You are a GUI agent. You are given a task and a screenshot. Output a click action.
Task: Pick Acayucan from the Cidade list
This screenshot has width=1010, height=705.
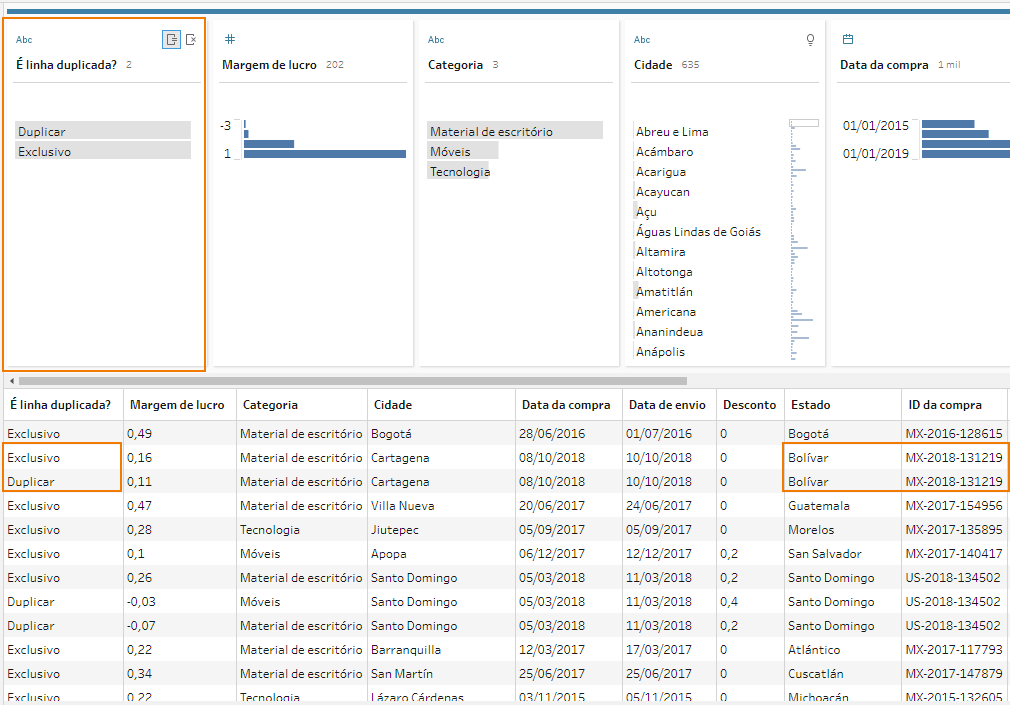[x=663, y=191]
